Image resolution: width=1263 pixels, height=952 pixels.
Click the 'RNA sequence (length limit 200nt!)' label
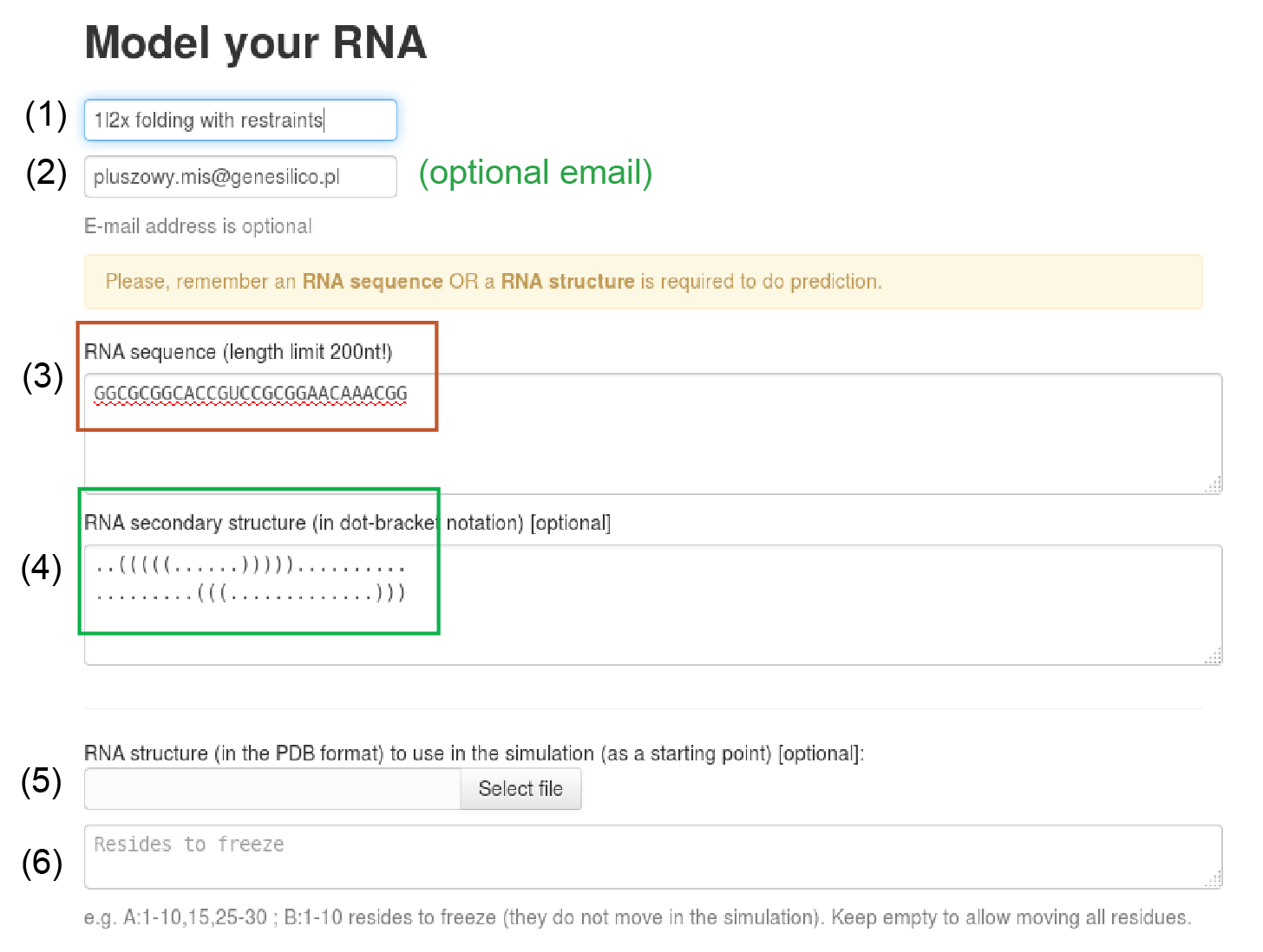pos(239,352)
